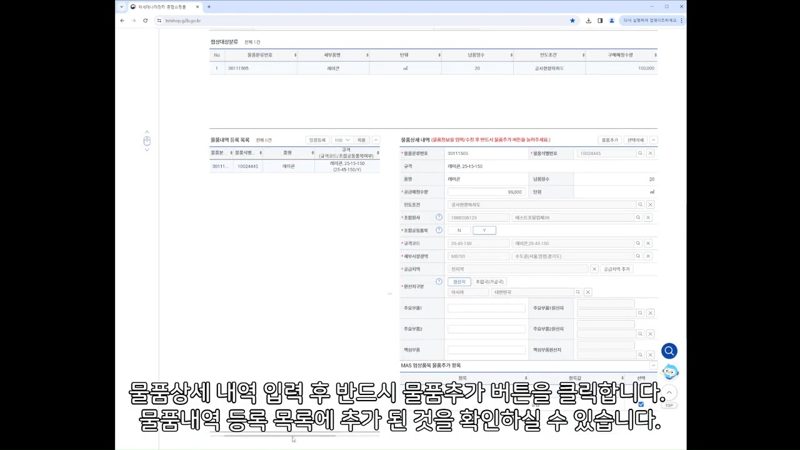Collapse the 물품내역 등록 목록 panel
The image size is (800, 450).
376,140
